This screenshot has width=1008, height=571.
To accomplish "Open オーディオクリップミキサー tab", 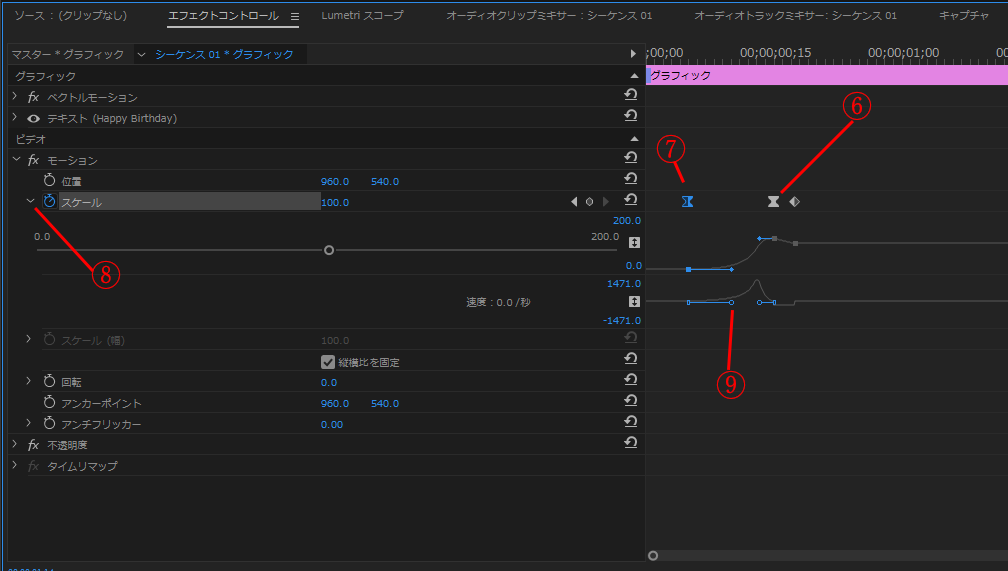I will point(549,15).
